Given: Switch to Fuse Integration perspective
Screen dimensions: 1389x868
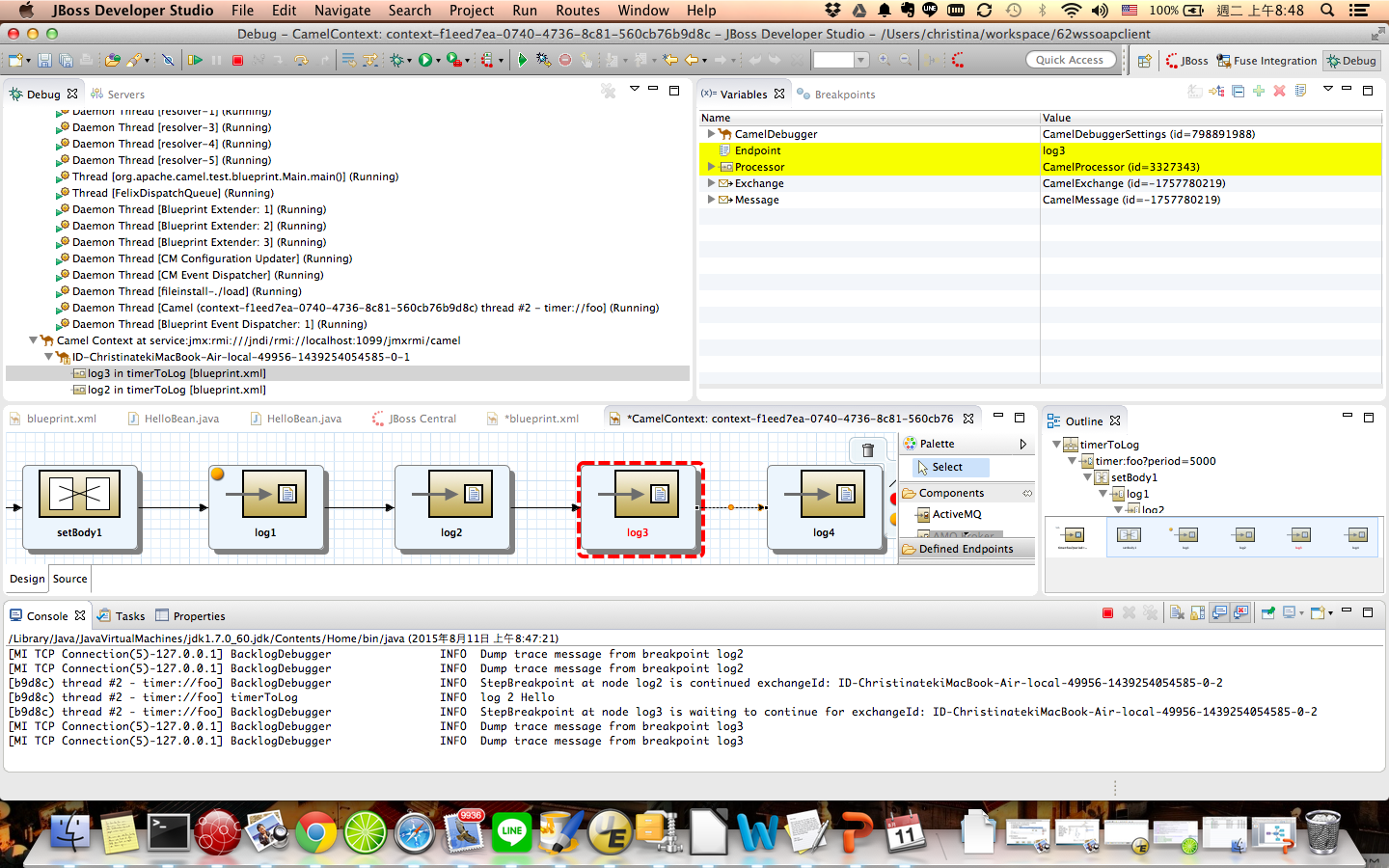Looking at the screenshot, I should coord(1266,61).
